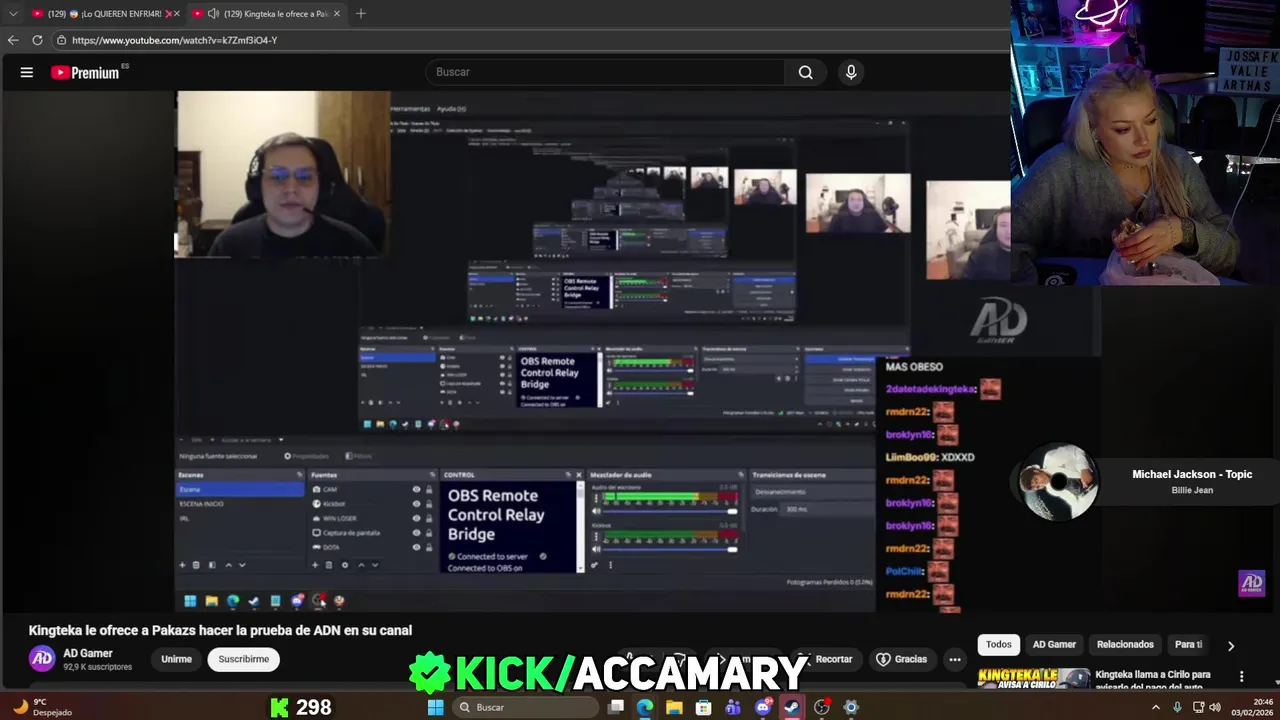Open the Kingteka llama a Cirilo thumbnail
Viewport: 1280px width, 720px height.
[x=1034, y=678]
